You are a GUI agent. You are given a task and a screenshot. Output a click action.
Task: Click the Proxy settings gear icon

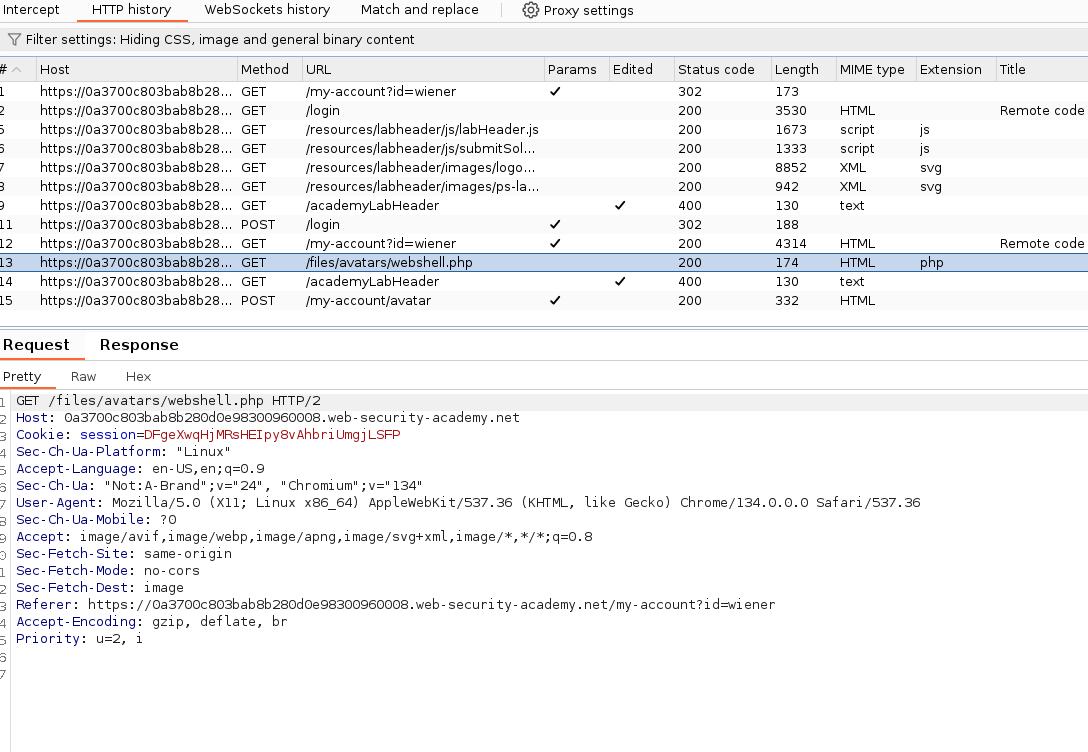[530, 10]
